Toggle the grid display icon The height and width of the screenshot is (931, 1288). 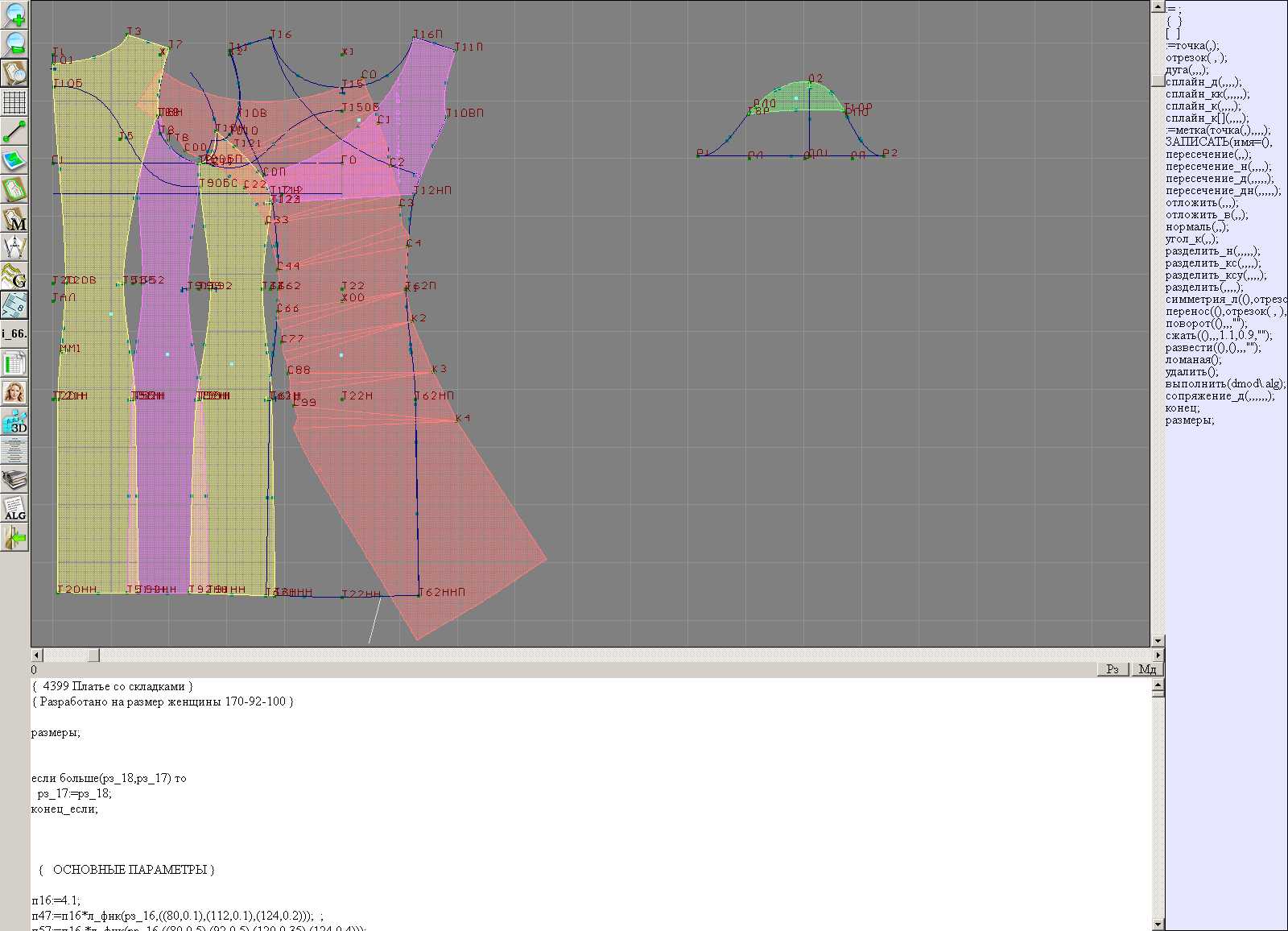point(14,102)
